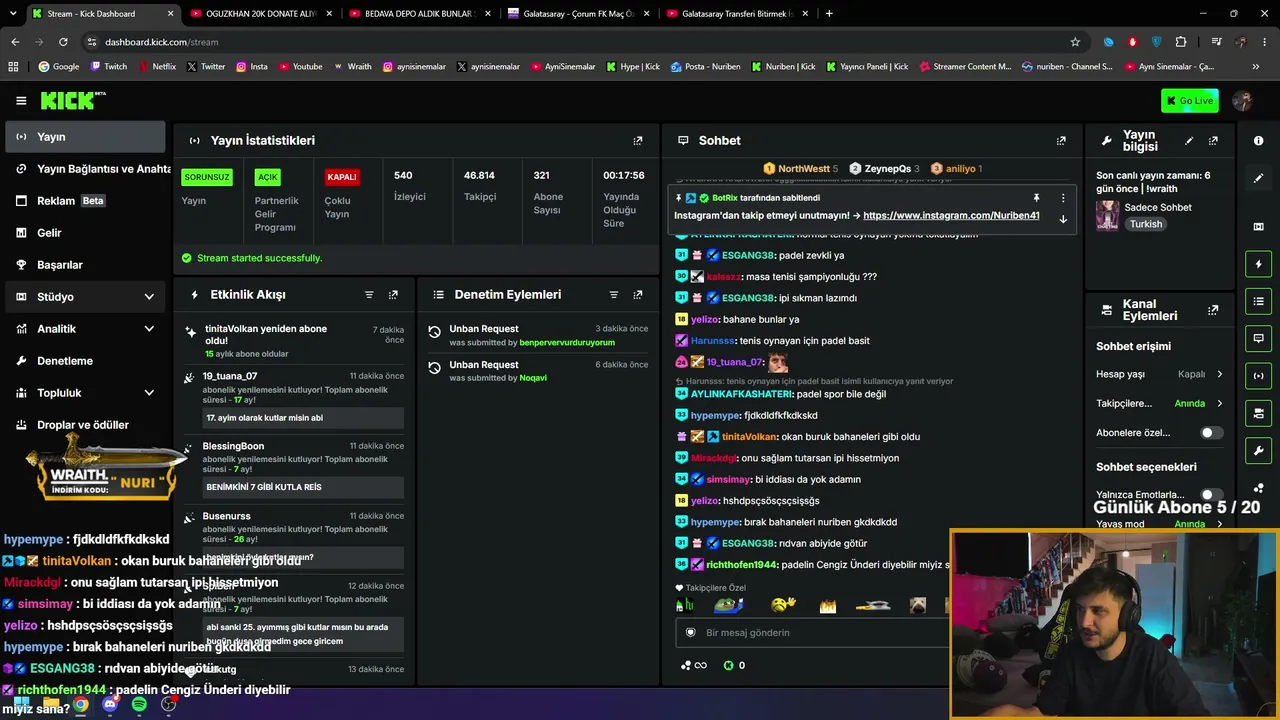Viewport: 1280px width, 720px height.
Task: Open filter options in Denetim Eylemleri
Action: 614,295
